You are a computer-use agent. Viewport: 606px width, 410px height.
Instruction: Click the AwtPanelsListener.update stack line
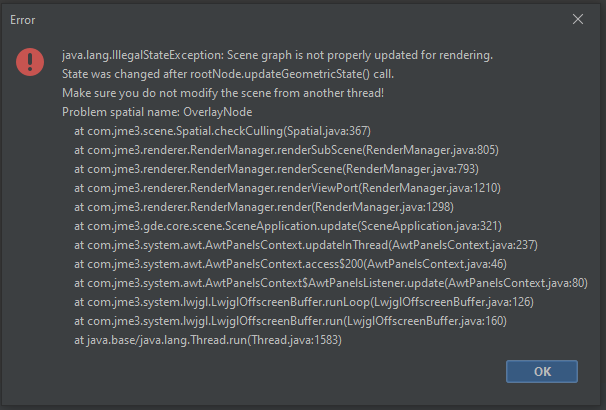(331, 283)
